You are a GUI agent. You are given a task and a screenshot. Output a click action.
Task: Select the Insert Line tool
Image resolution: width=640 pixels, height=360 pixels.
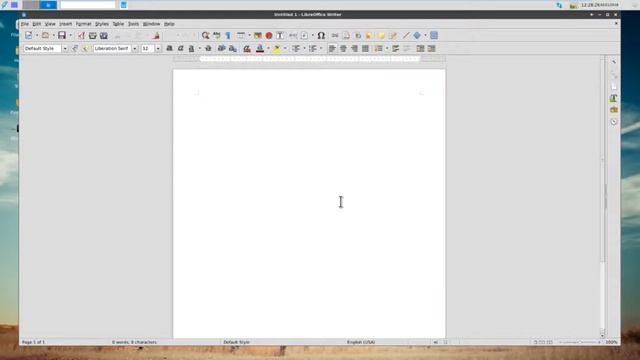(406, 36)
